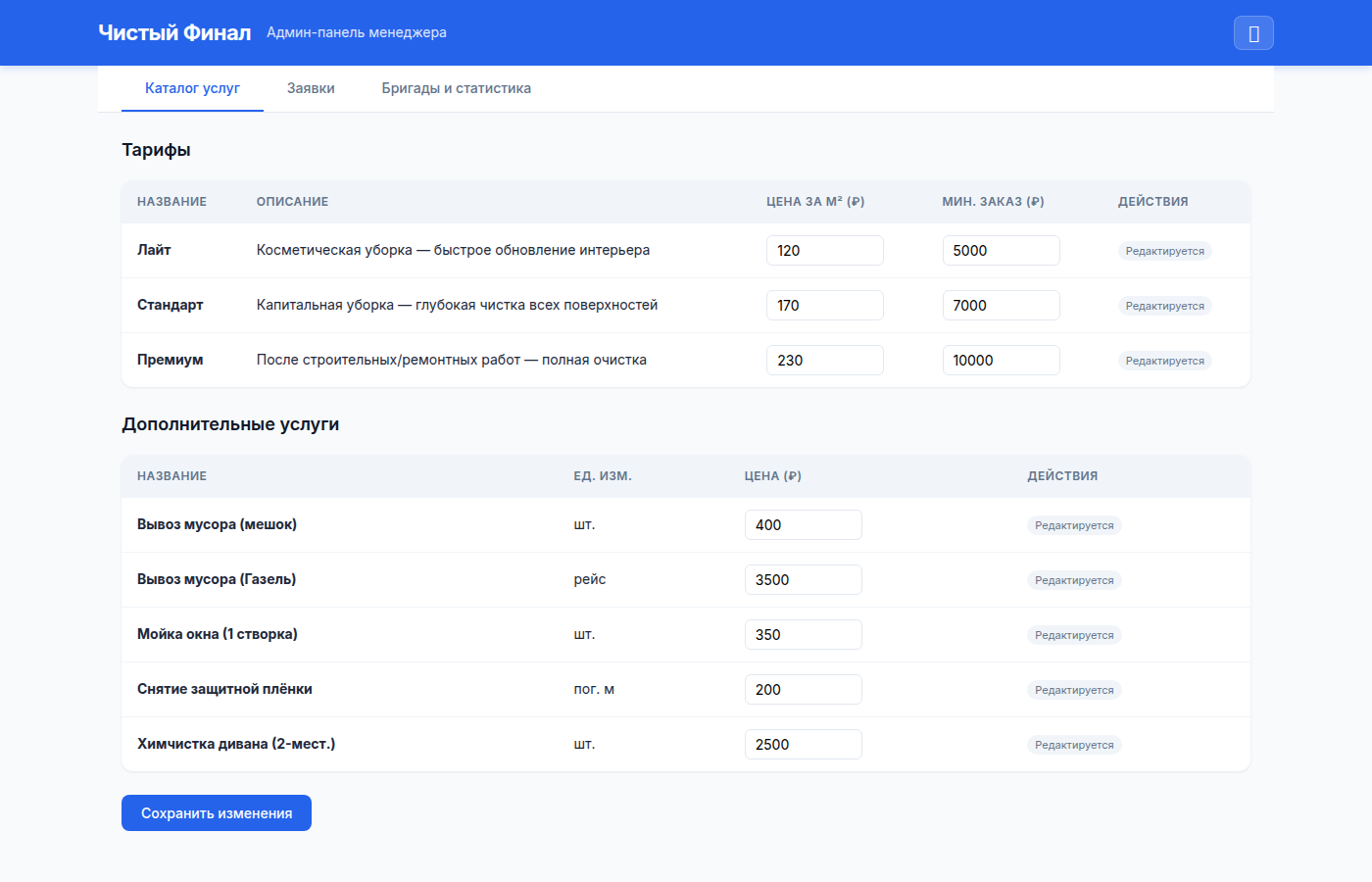Viewport: 1372px width, 882px height.
Task: Click Вывоз мусора (мешок) service name
Action: [217, 524]
